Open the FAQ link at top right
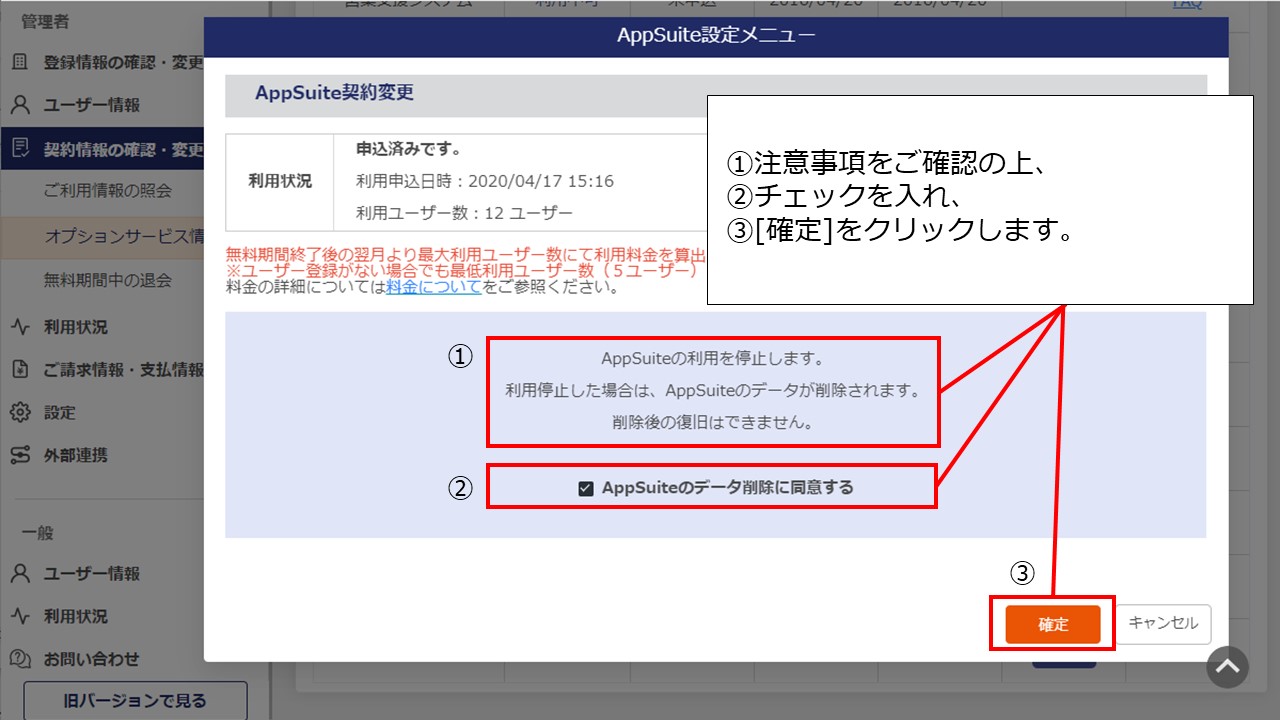Image resolution: width=1280 pixels, height=720 pixels. [x=1186, y=5]
